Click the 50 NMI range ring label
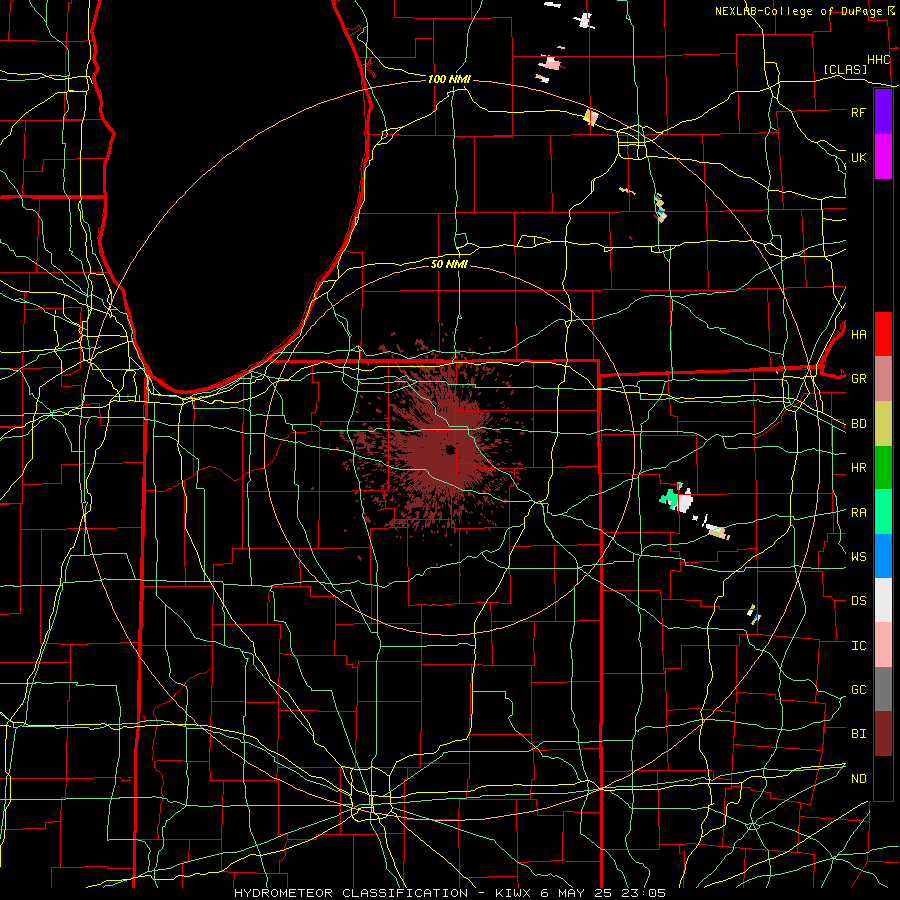Screen dimensions: 900x900 pos(449,264)
